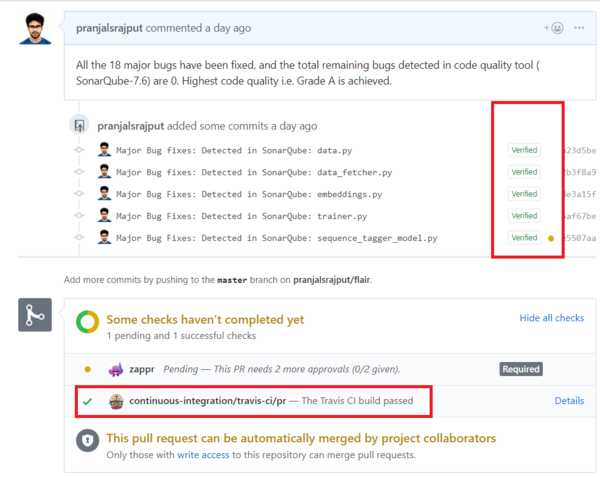Click the Travis CI mascot icon
The width and height of the screenshot is (600, 477).
pyautogui.click(x=116, y=401)
